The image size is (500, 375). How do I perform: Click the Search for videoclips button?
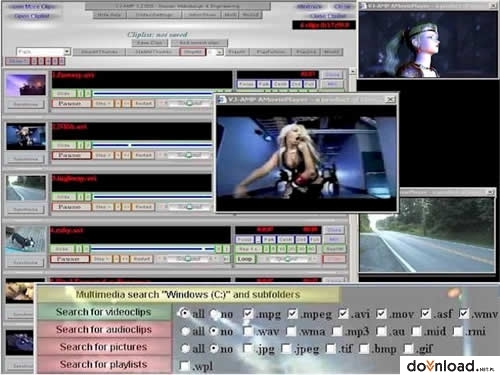[x=104, y=312]
